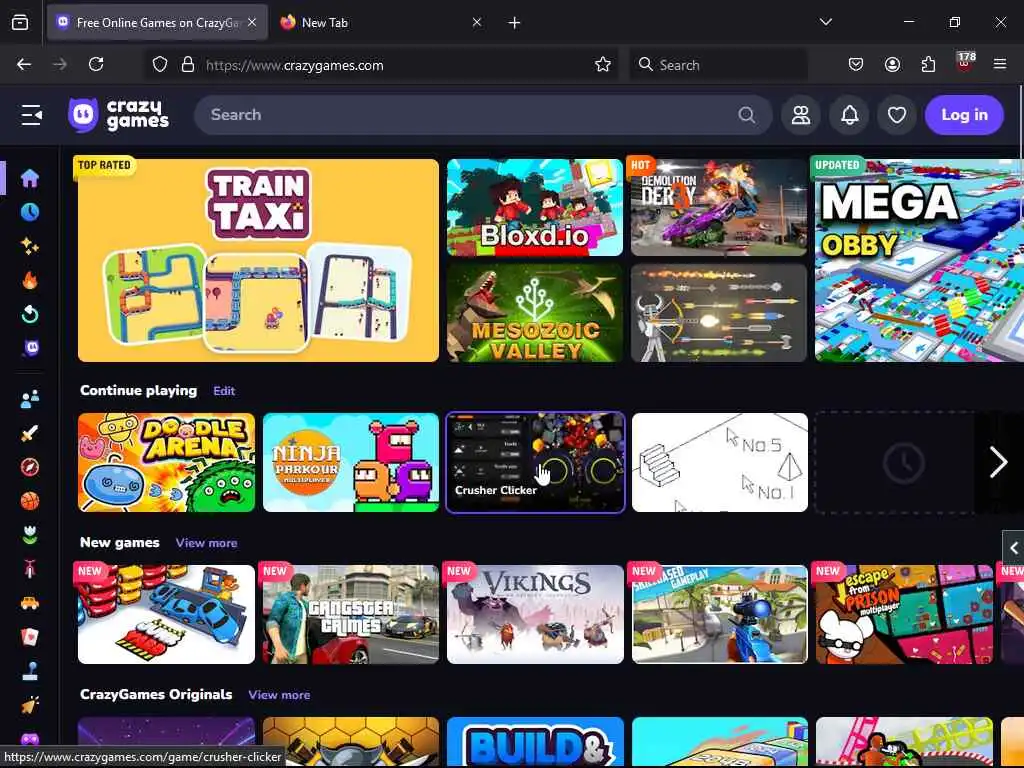Open the Trending fire icon in sidebar
This screenshot has width=1024, height=768.
pyautogui.click(x=29, y=280)
